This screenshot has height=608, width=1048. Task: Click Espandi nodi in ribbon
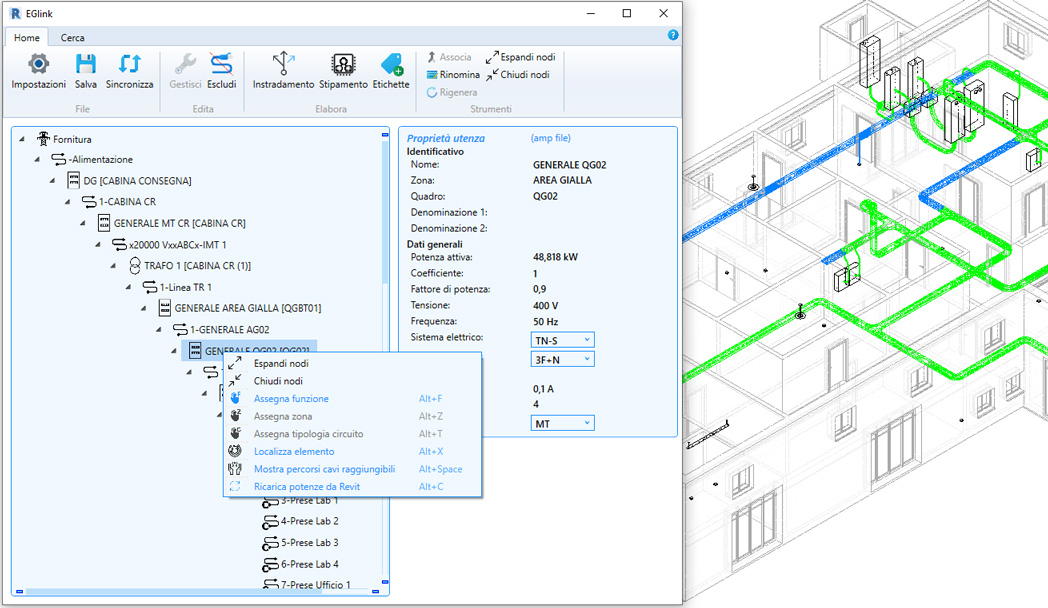(x=521, y=57)
